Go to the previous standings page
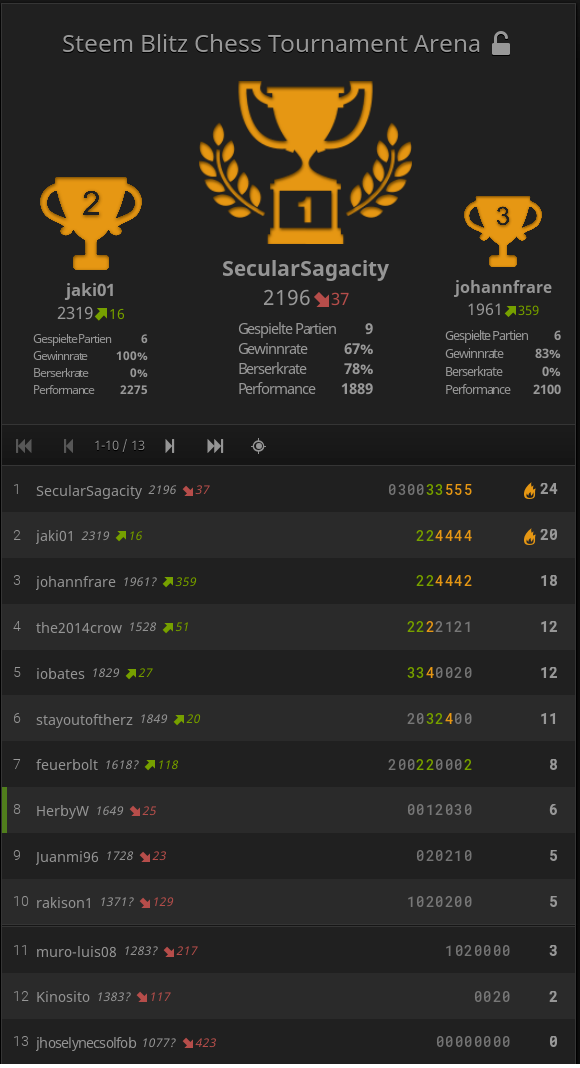 pos(68,446)
